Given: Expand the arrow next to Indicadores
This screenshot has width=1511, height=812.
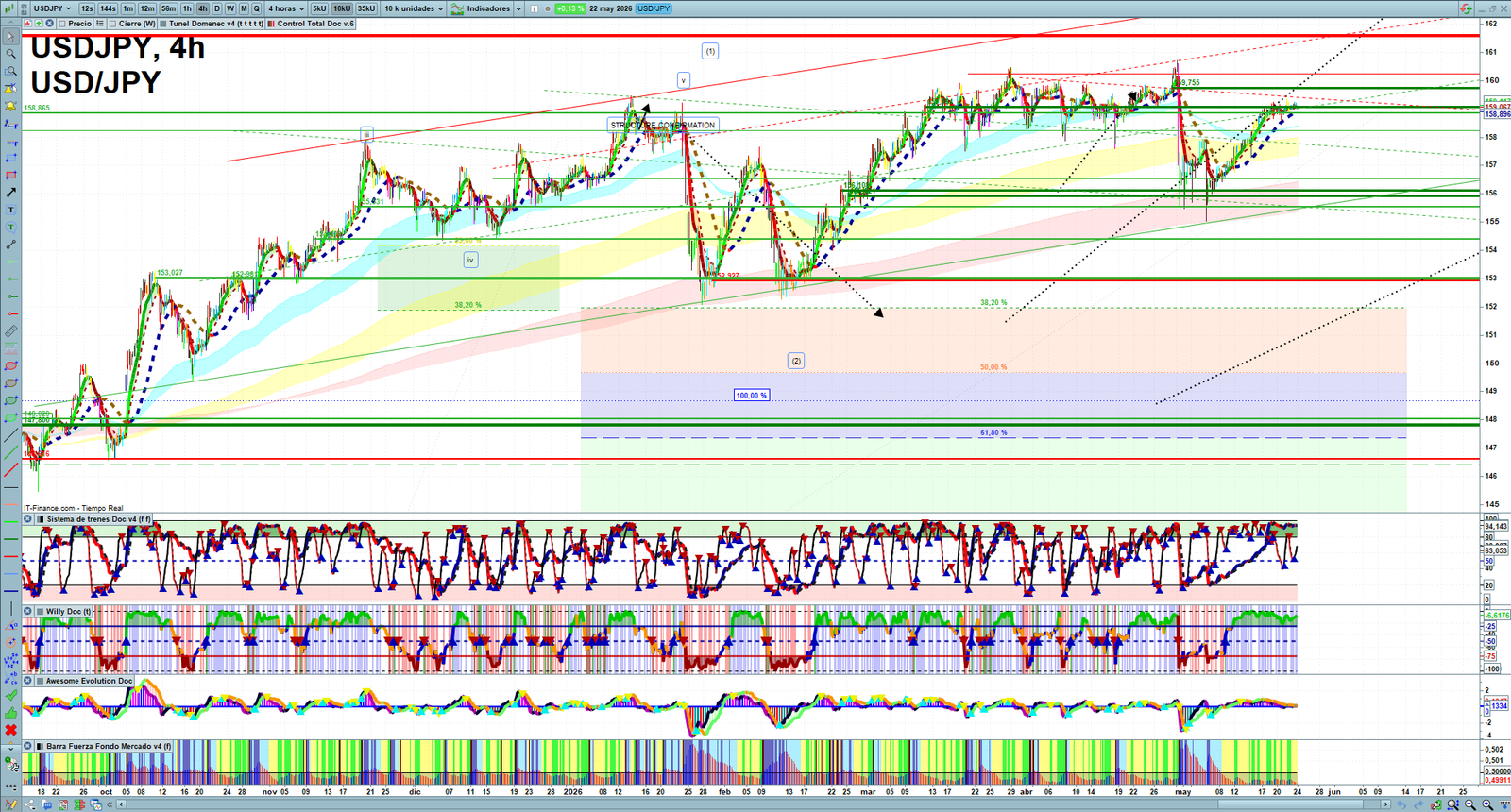Looking at the screenshot, I should [x=518, y=8].
